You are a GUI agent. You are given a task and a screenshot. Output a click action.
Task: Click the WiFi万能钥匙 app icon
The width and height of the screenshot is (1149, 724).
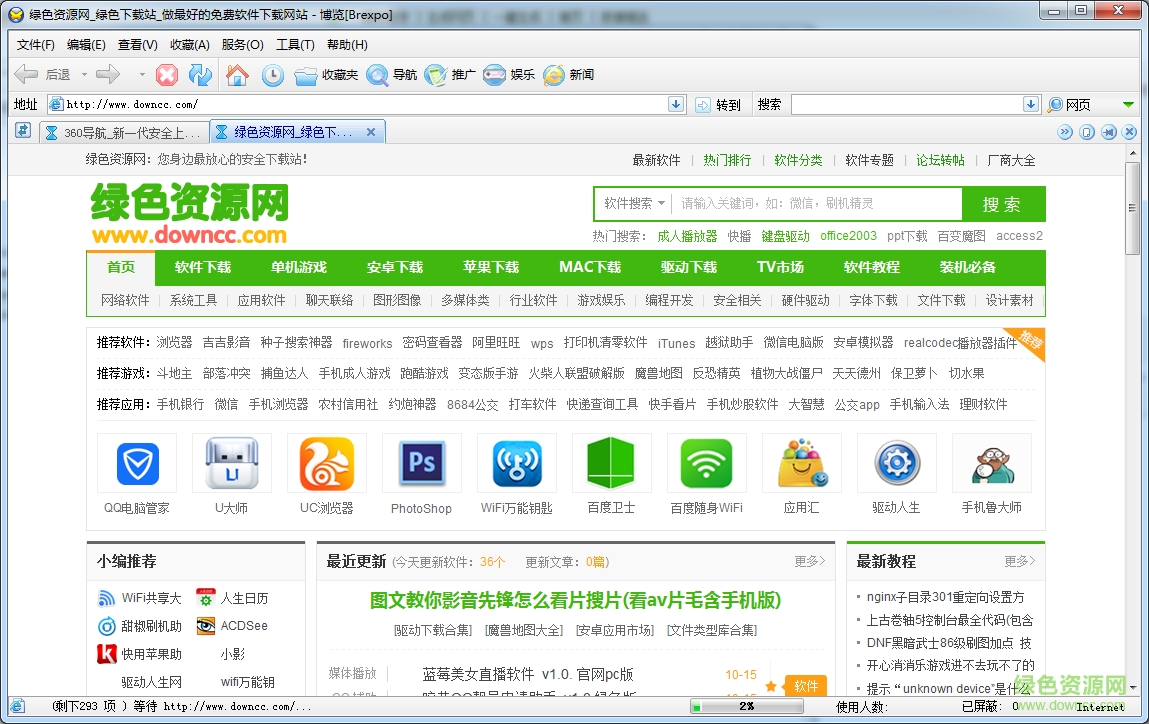tap(516, 463)
